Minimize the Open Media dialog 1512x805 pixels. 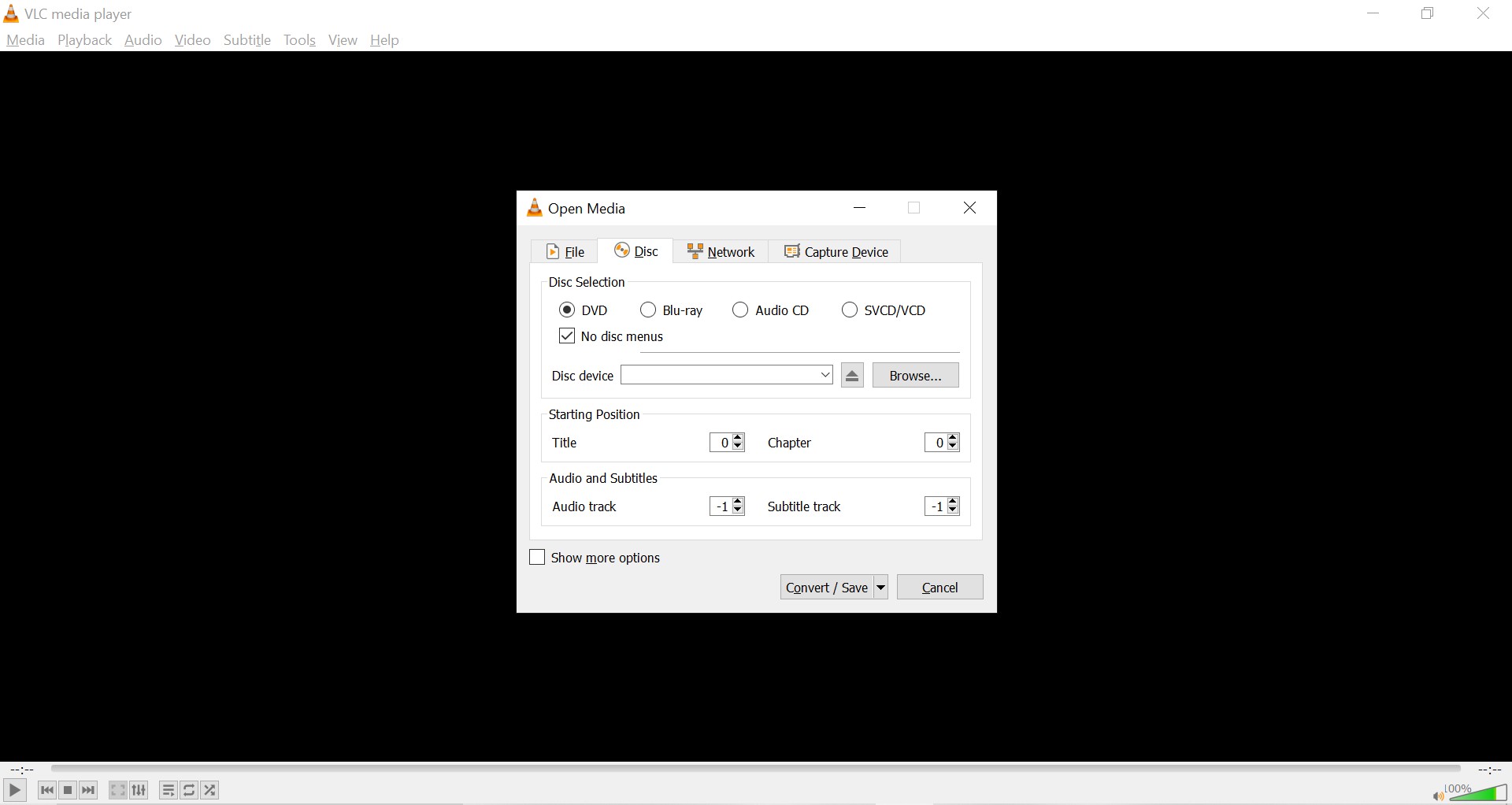point(860,208)
